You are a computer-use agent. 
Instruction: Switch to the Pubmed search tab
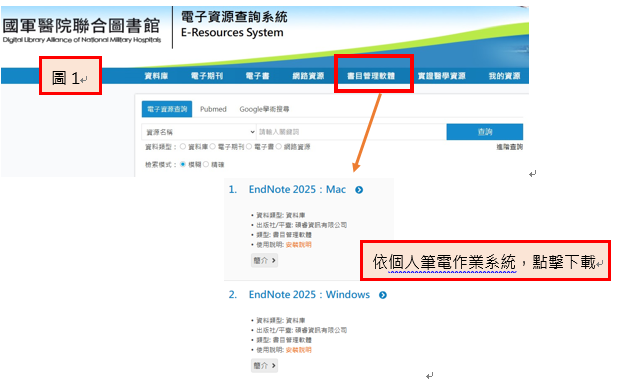pyautogui.click(x=213, y=109)
